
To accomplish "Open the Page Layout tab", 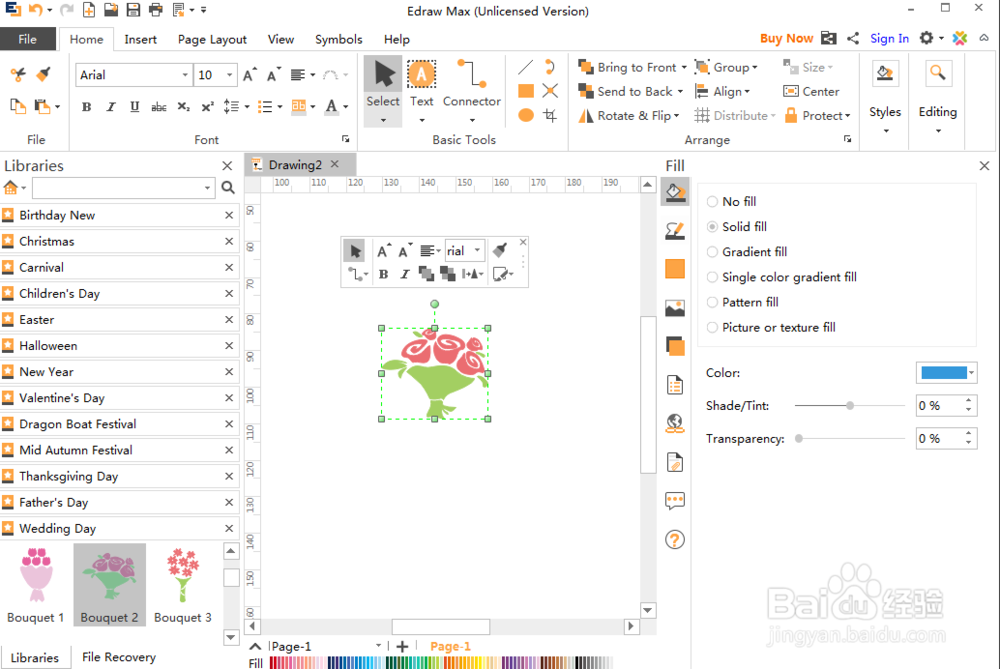I will pyautogui.click(x=212, y=39).
